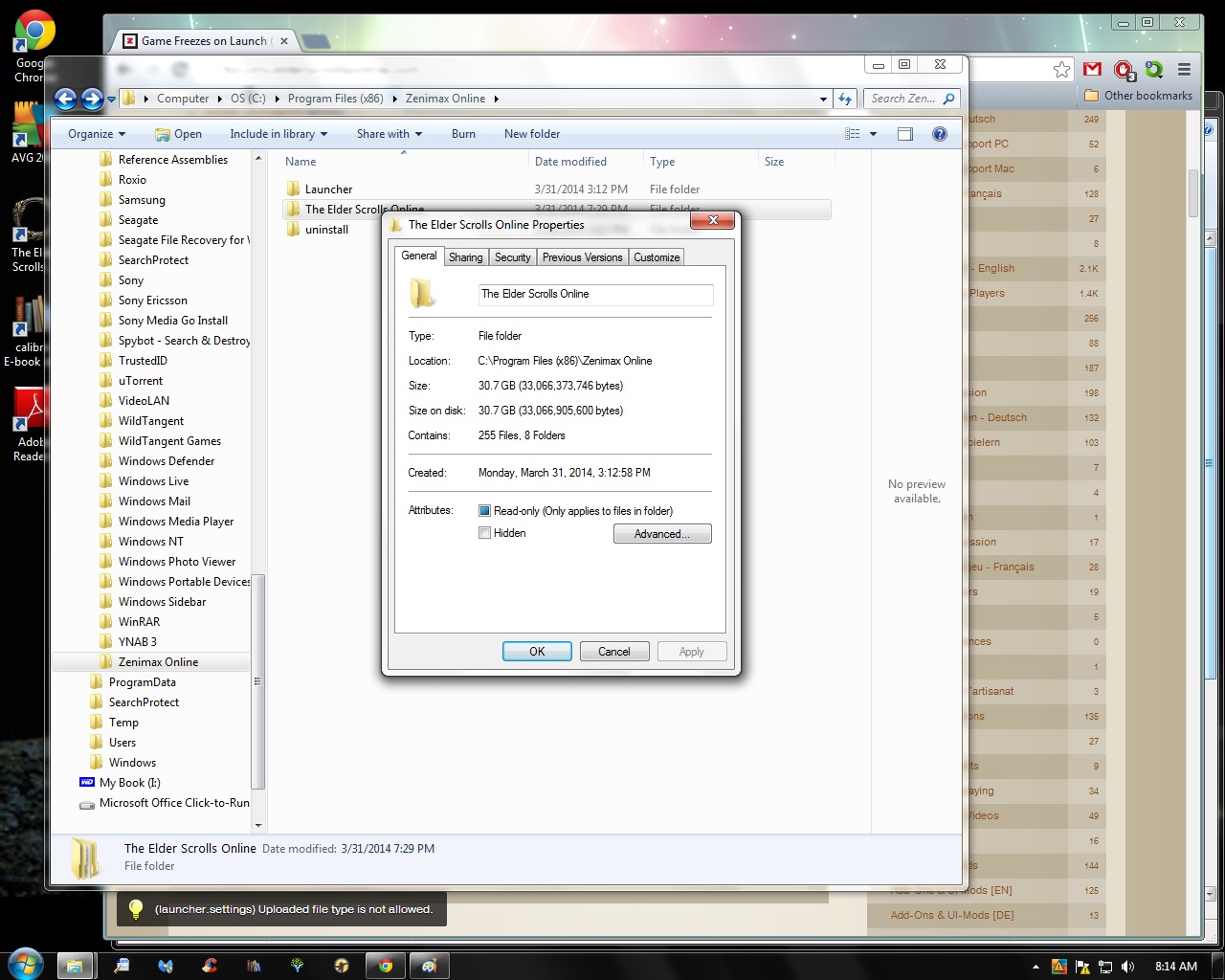Click the magnifier icon in Explorer search box

tap(948, 99)
